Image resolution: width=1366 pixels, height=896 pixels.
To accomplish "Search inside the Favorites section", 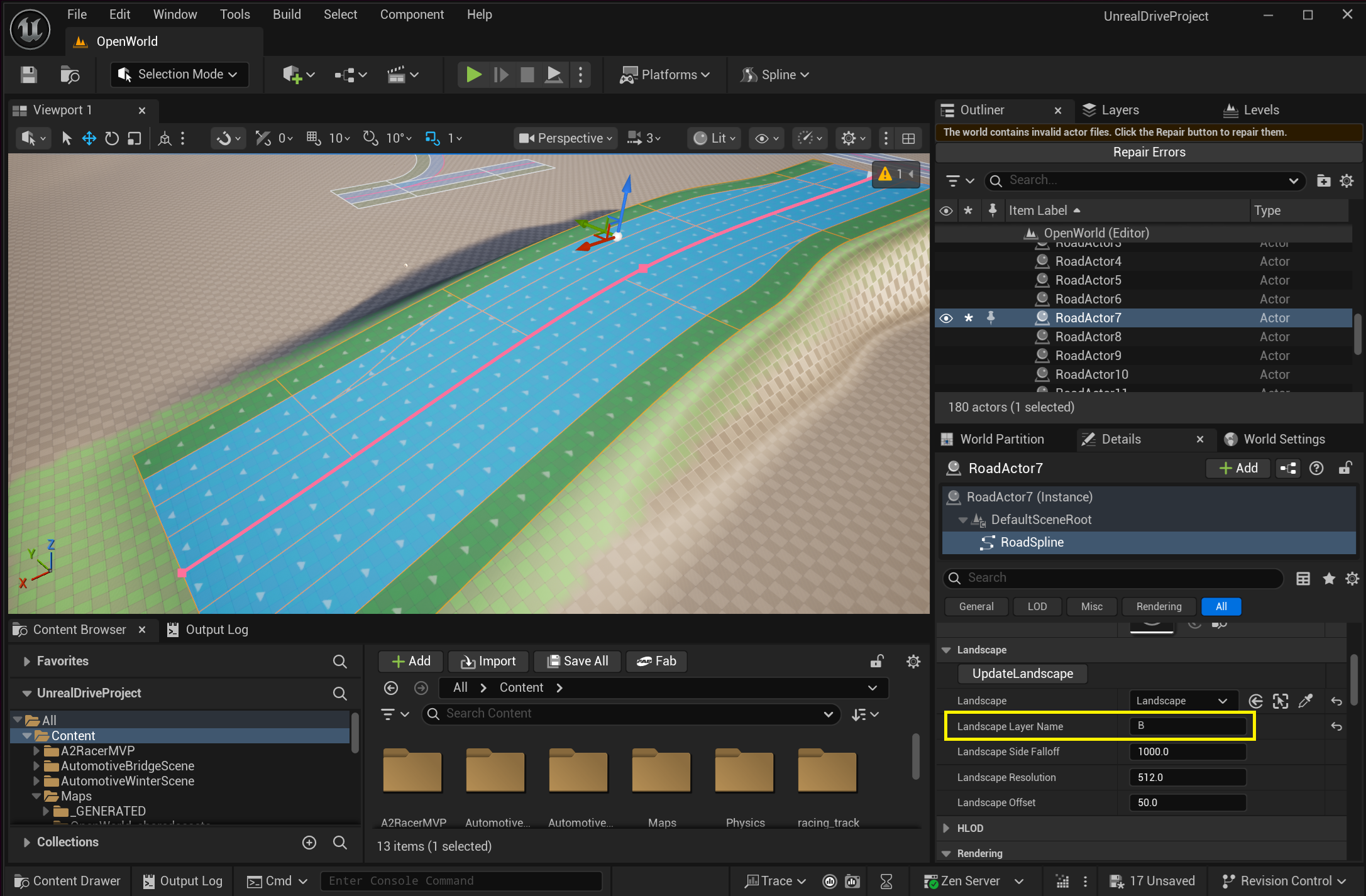I will point(339,661).
